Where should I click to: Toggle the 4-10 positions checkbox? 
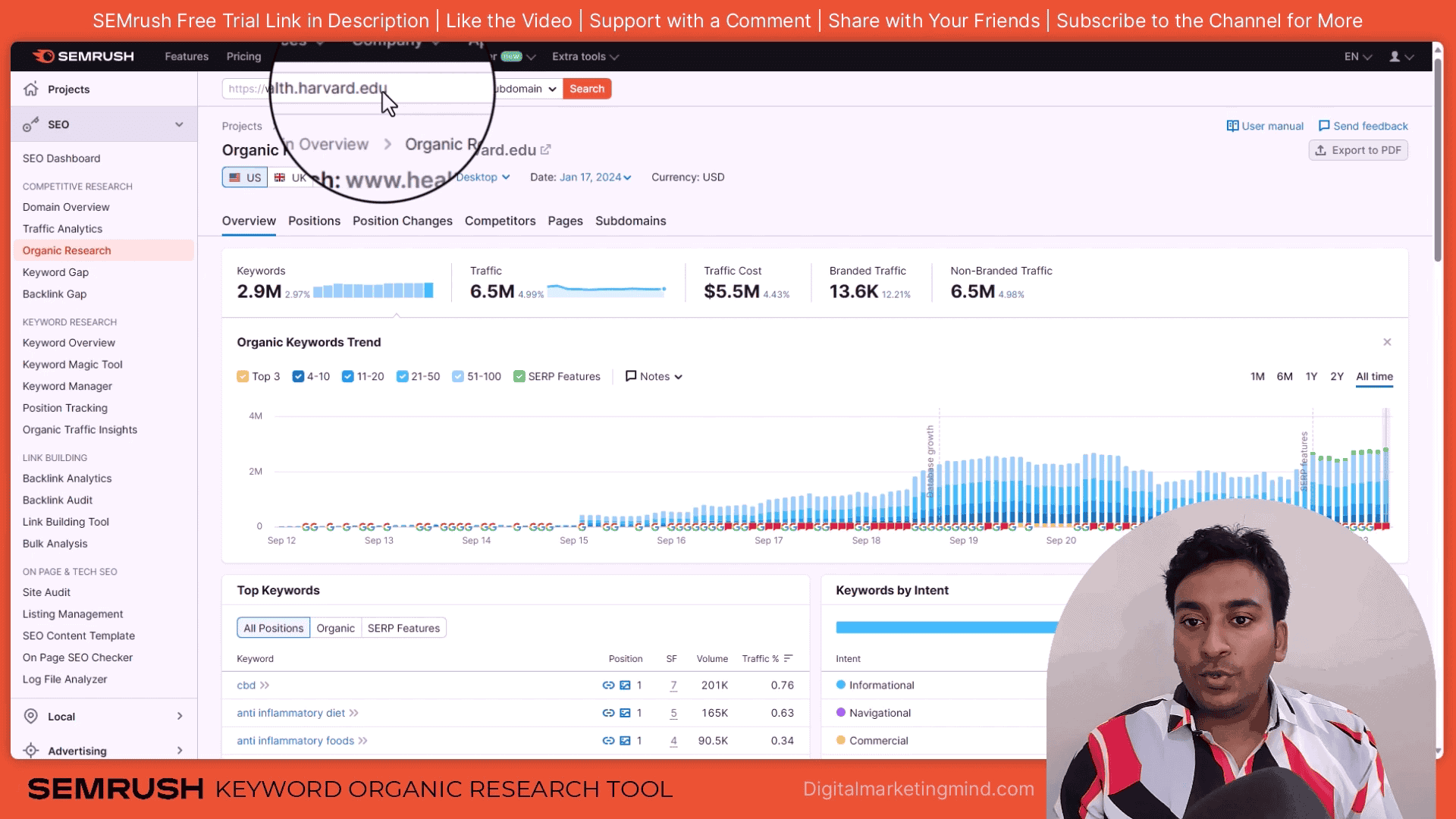[298, 376]
